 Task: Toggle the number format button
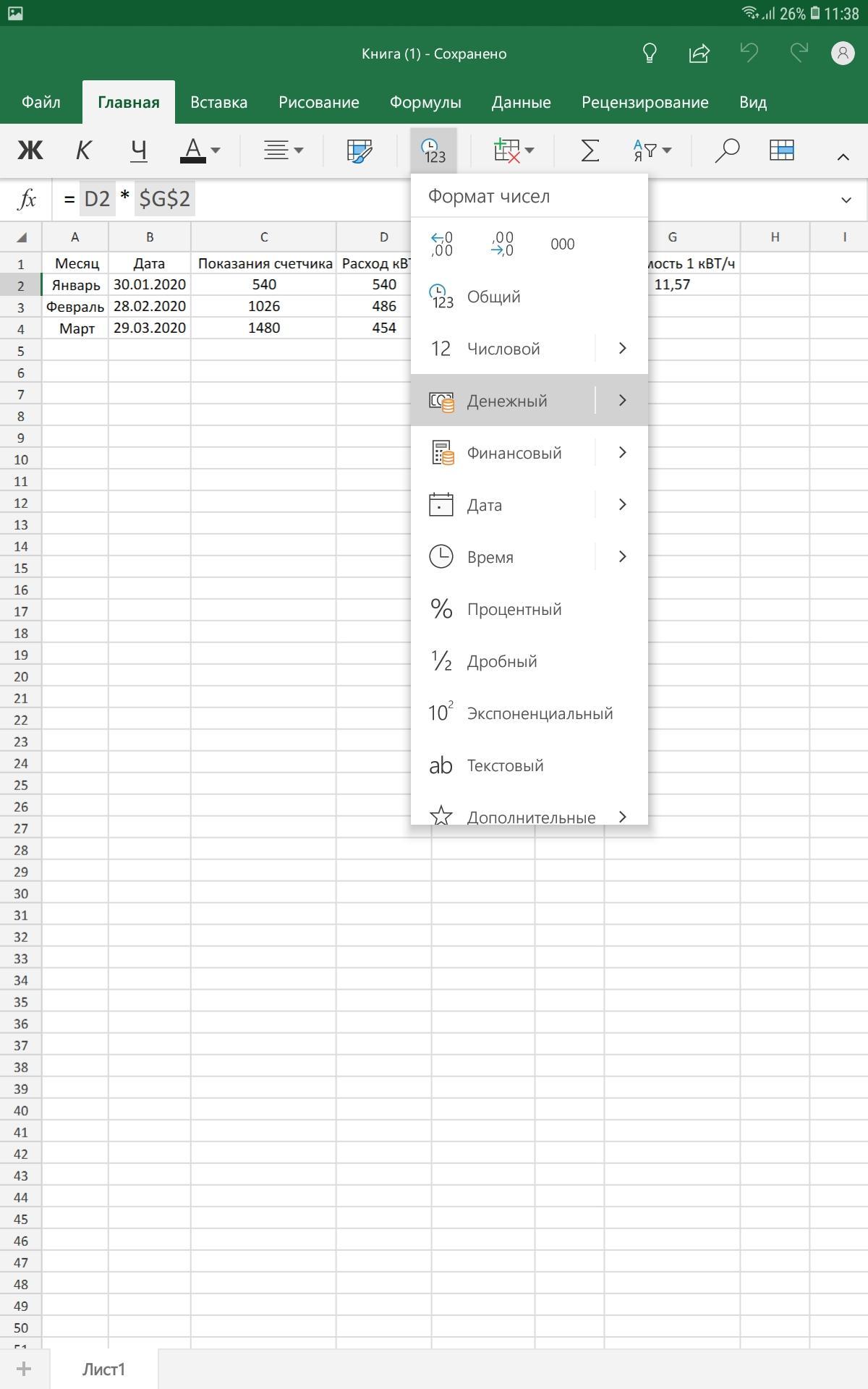(x=433, y=150)
